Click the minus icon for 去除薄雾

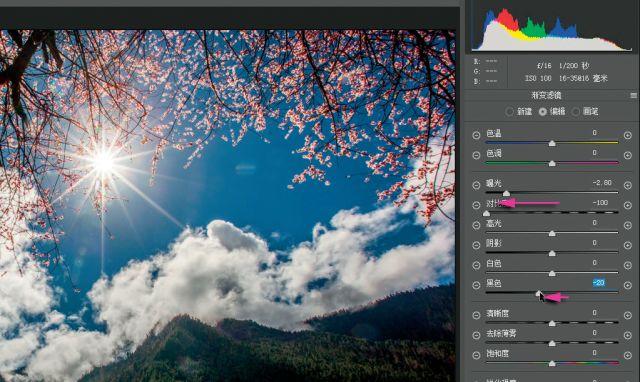point(476,335)
